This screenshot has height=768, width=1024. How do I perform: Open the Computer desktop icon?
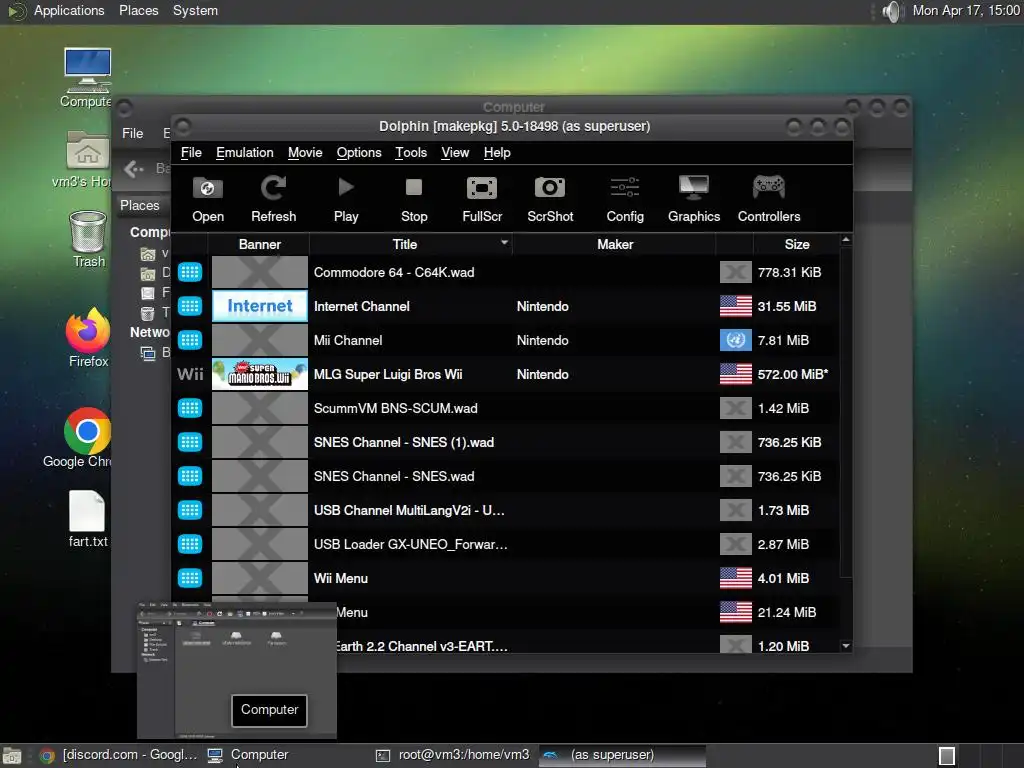tap(88, 77)
